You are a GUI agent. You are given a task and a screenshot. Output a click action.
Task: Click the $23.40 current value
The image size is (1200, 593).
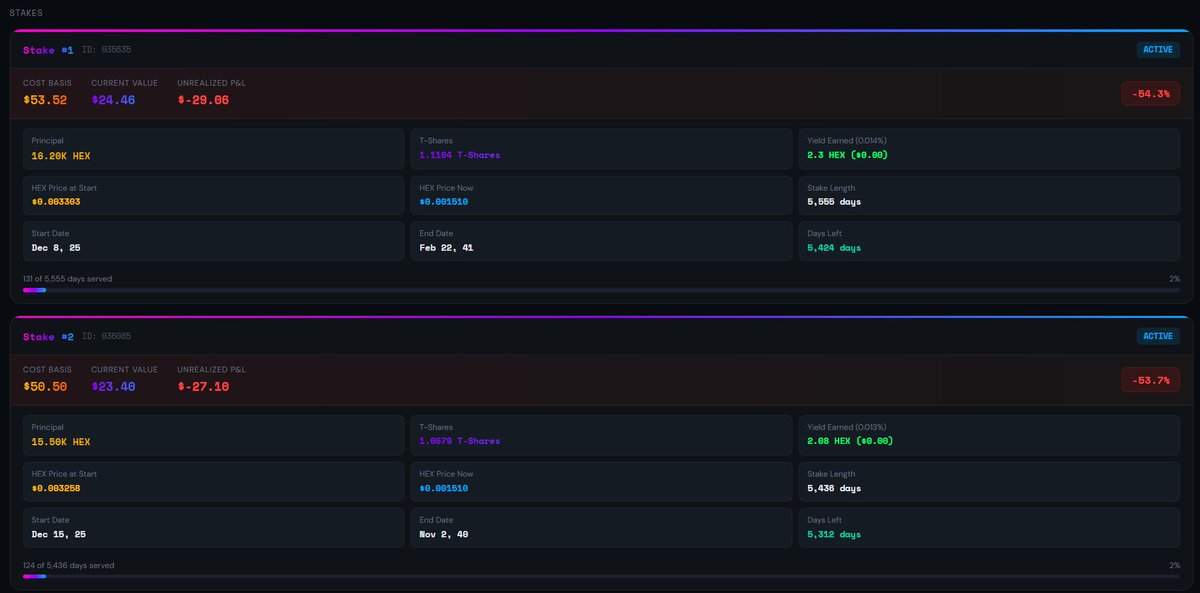[113, 386]
